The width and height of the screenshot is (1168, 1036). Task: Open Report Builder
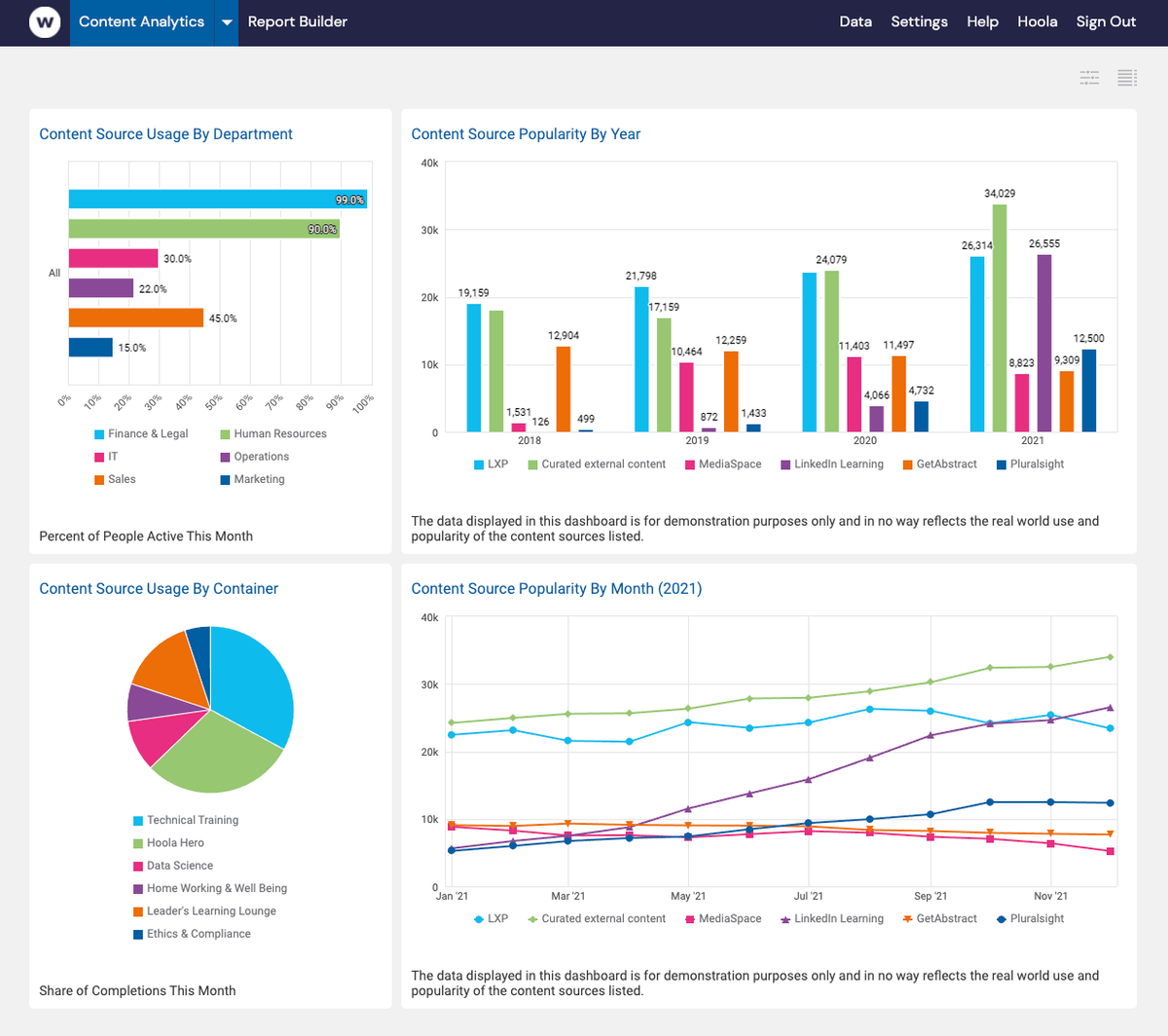tap(297, 21)
